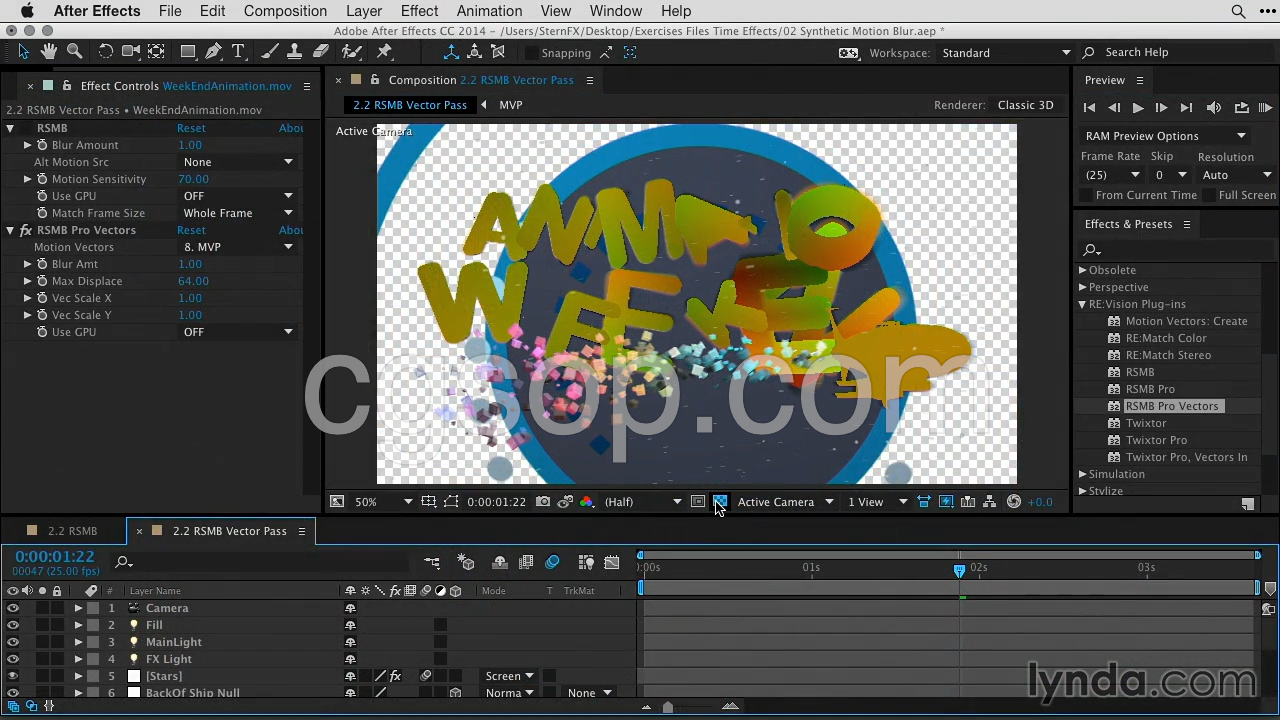Collapse the RE:Vision Plug-ins folder
1280x720 pixels.
point(1082,304)
